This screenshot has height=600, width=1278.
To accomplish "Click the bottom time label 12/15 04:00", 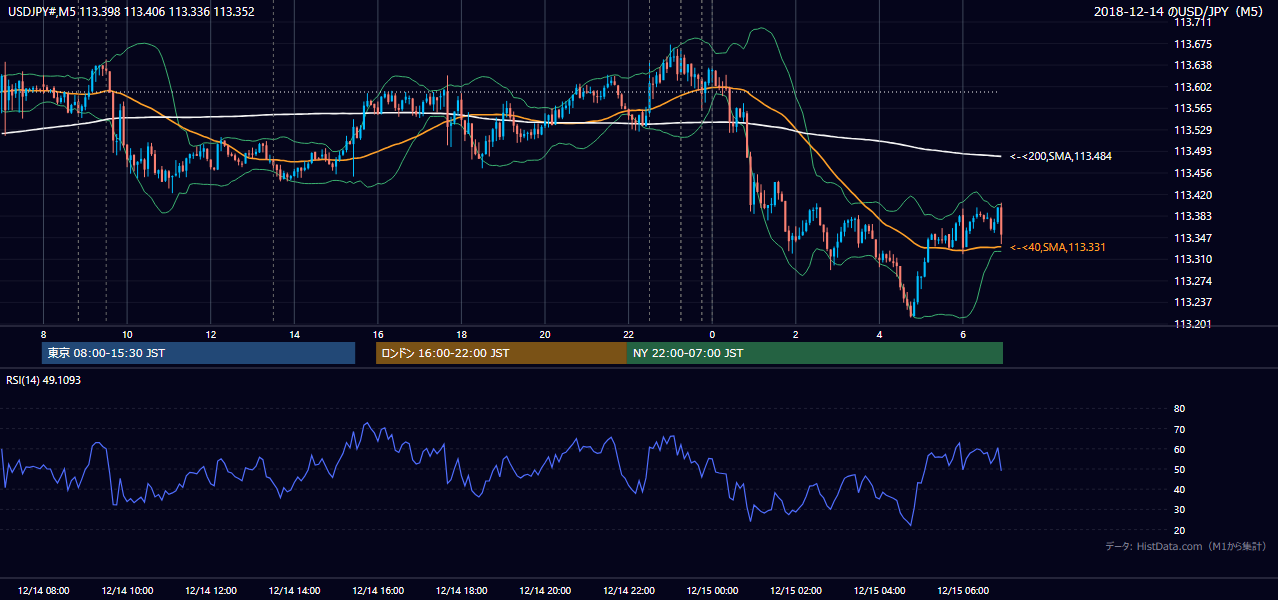I will pyautogui.click(x=880, y=591).
